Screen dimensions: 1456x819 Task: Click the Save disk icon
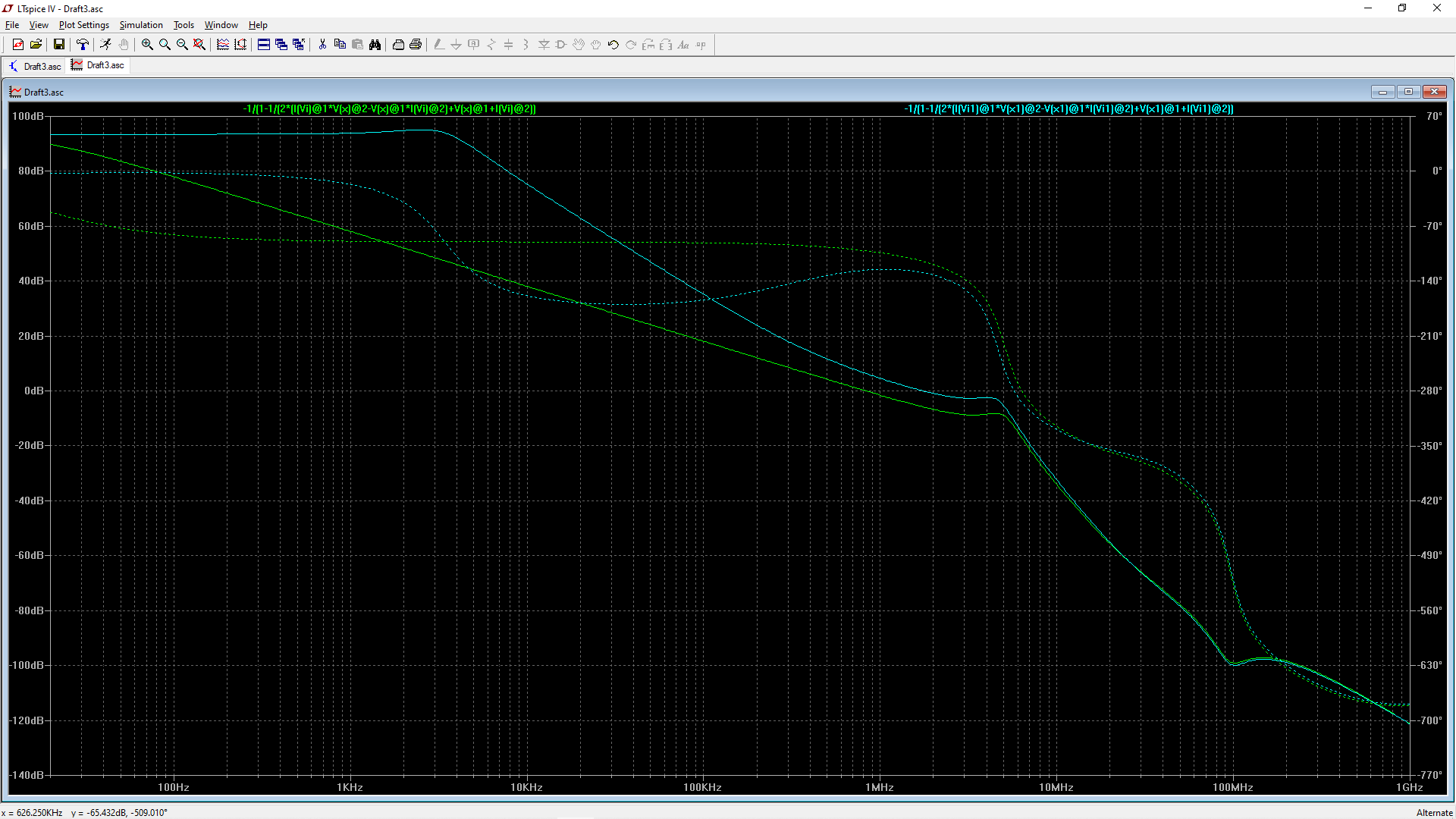tap(58, 45)
